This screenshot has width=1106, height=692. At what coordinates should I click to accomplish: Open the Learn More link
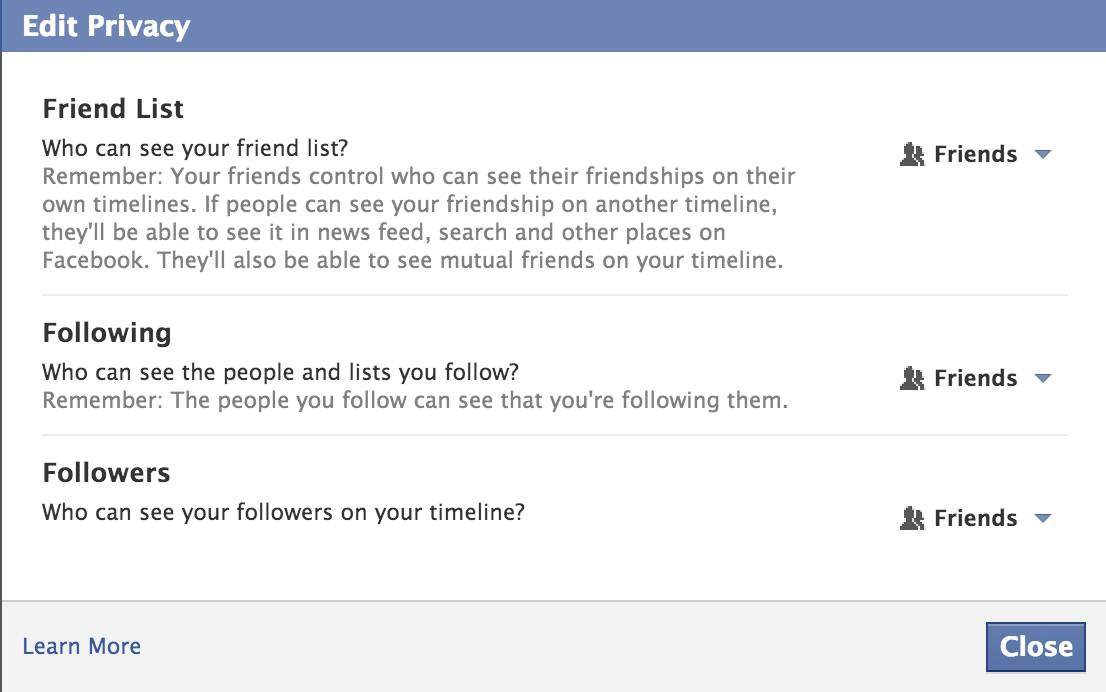(82, 646)
